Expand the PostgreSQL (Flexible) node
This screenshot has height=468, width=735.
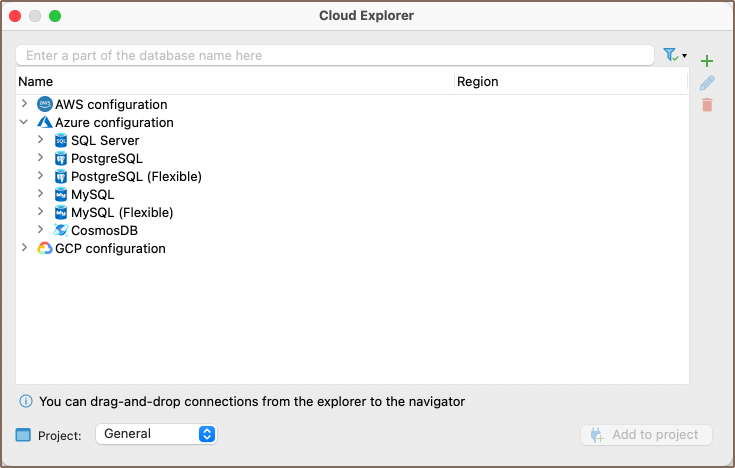point(41,177)
